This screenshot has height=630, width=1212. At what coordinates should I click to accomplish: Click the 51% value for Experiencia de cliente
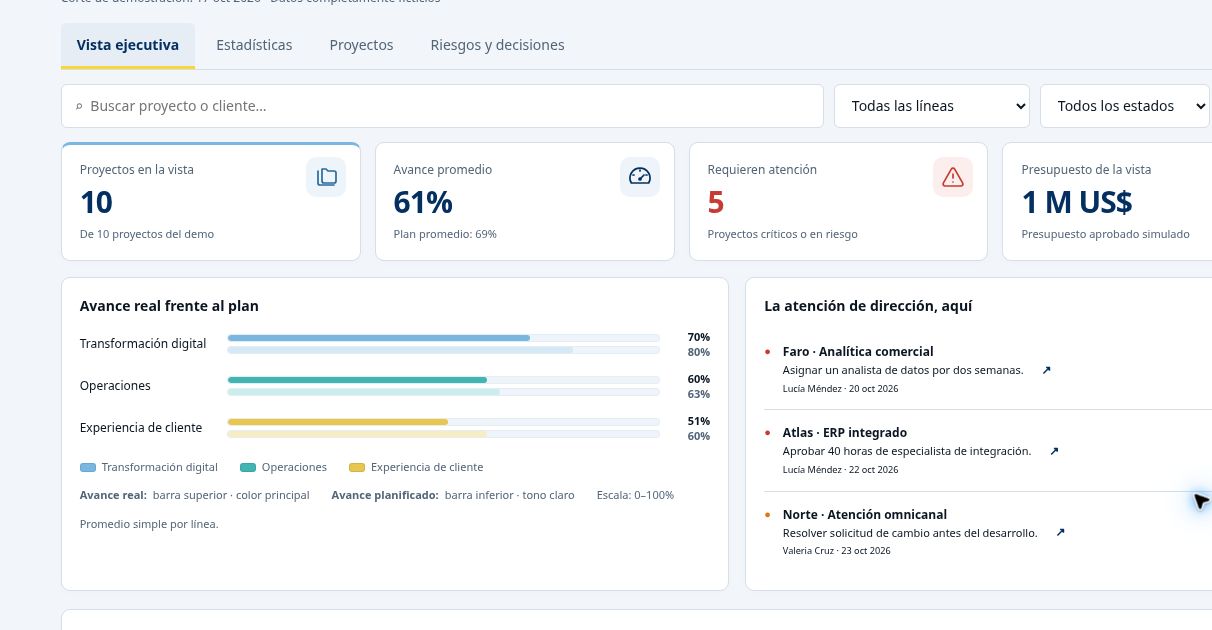point(699,421)
